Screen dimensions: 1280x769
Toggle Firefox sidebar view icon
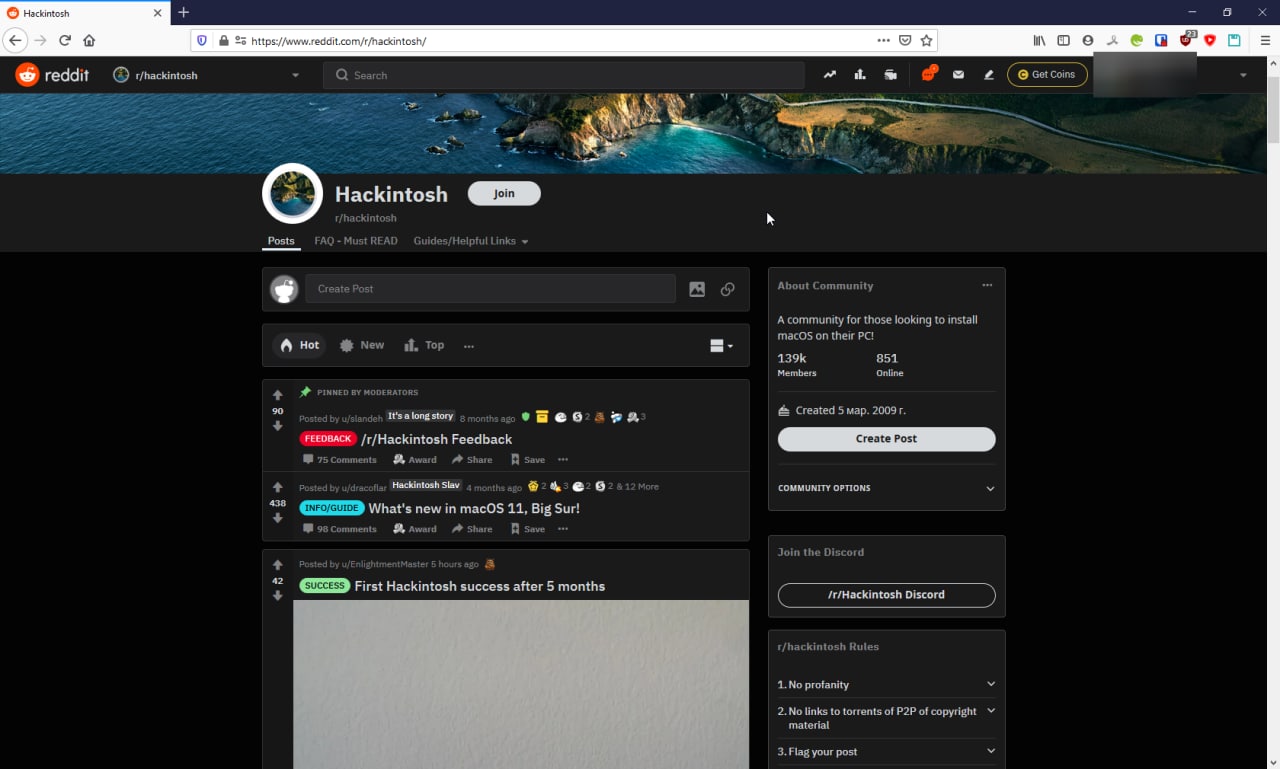point(1064,41)
